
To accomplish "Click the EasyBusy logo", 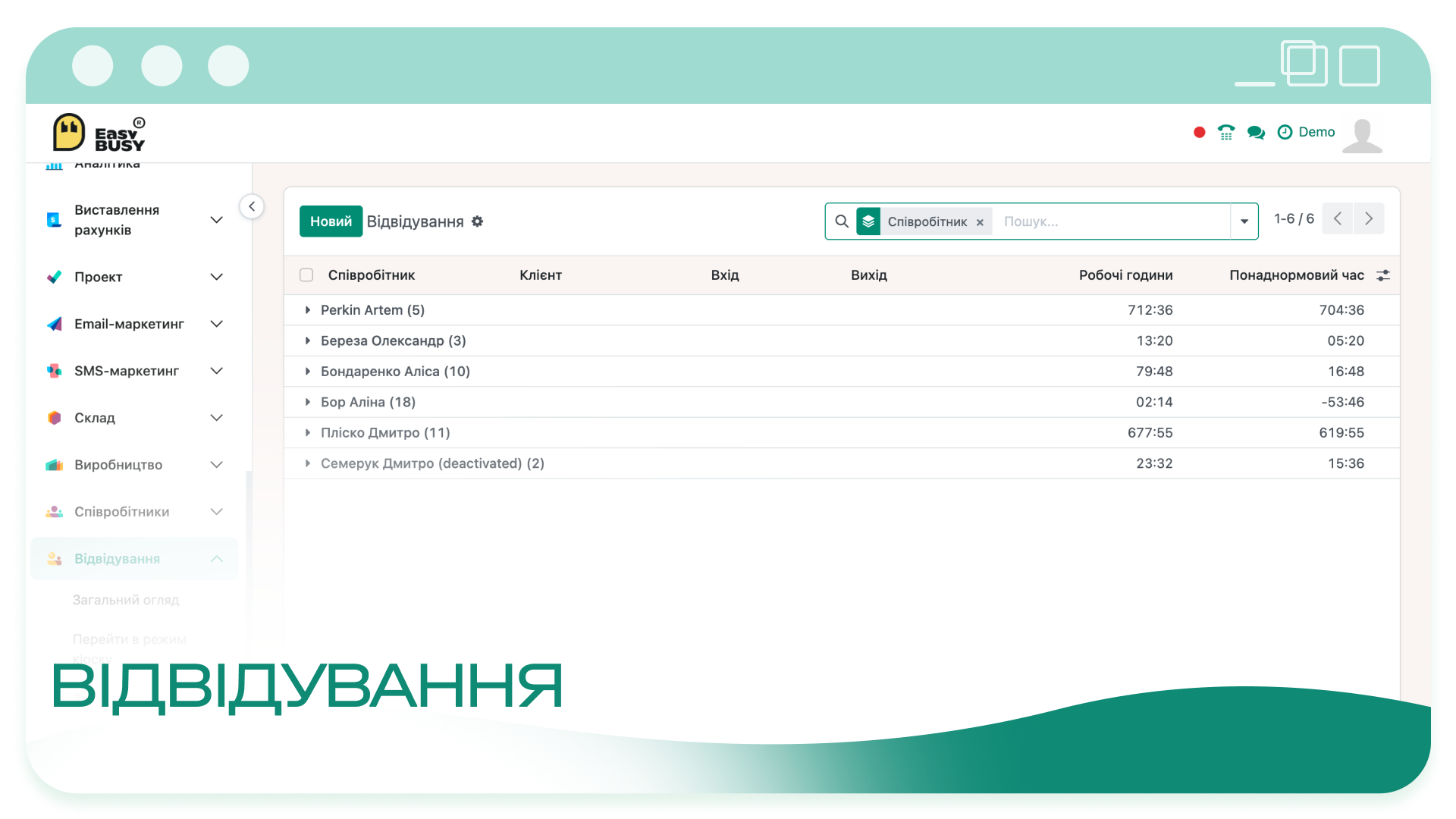I will 99,133.
